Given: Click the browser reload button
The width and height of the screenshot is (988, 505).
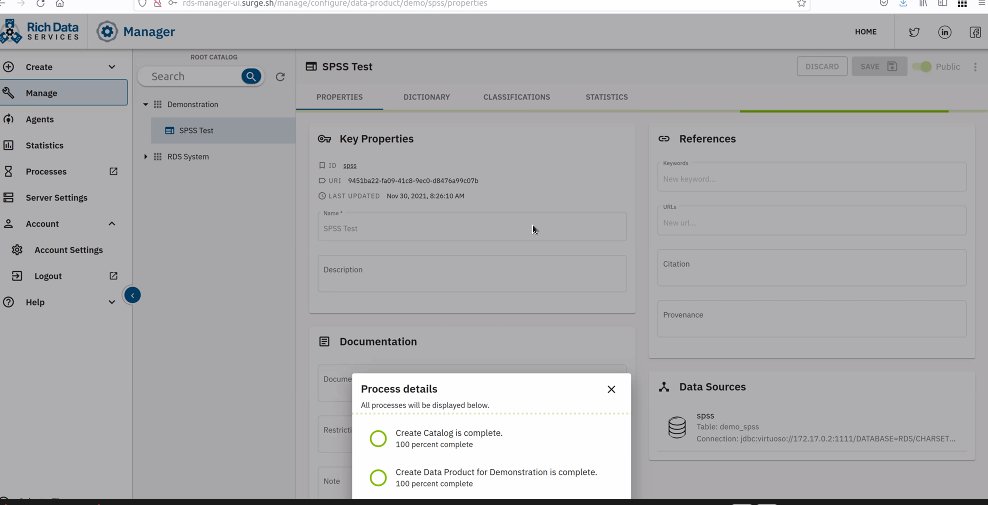Looking at the screenshot, I should tap(40, 3).
